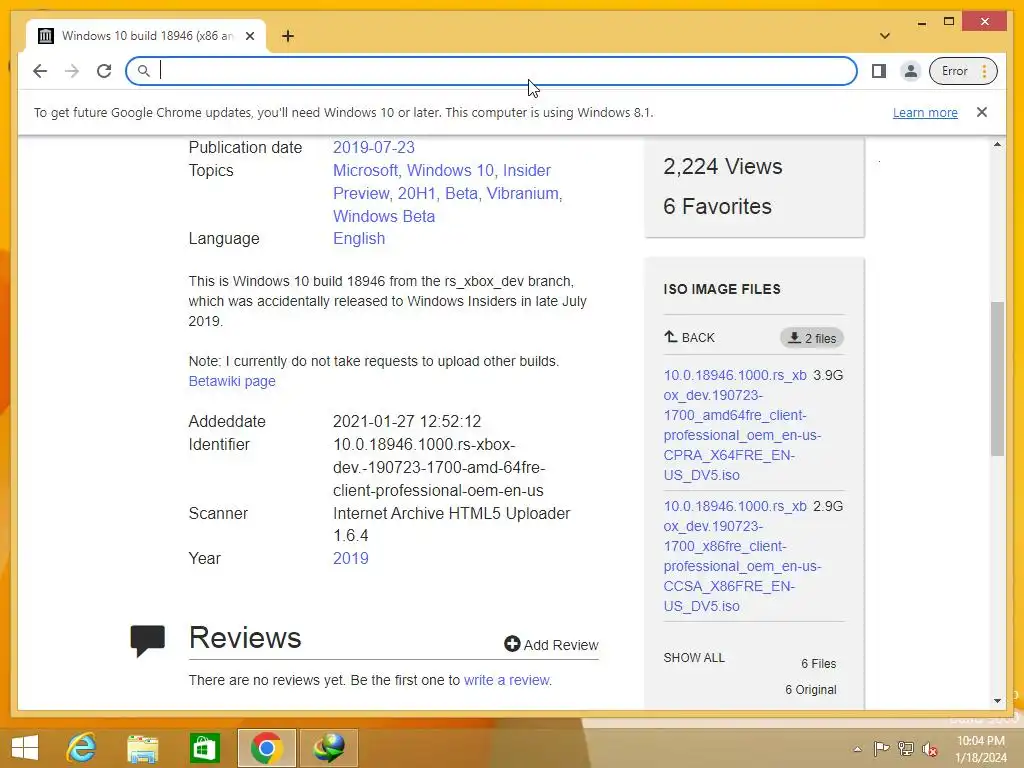The height and width of the screenshot is (768, 1024).
Task: Open publication date 2019-07-23 link
Action: tap(374, 148)
